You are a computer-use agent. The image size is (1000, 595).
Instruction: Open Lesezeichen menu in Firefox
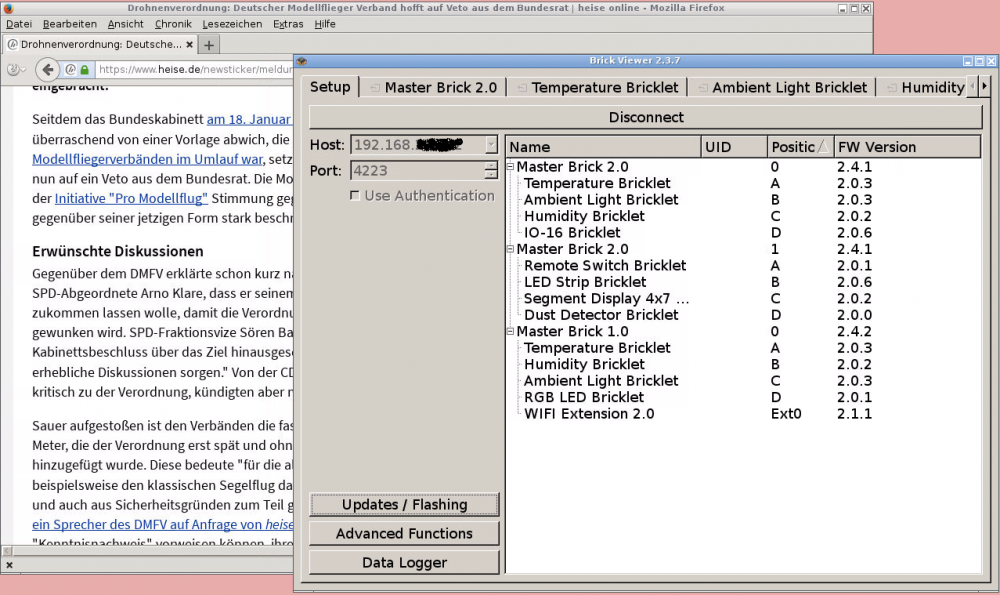232,24
